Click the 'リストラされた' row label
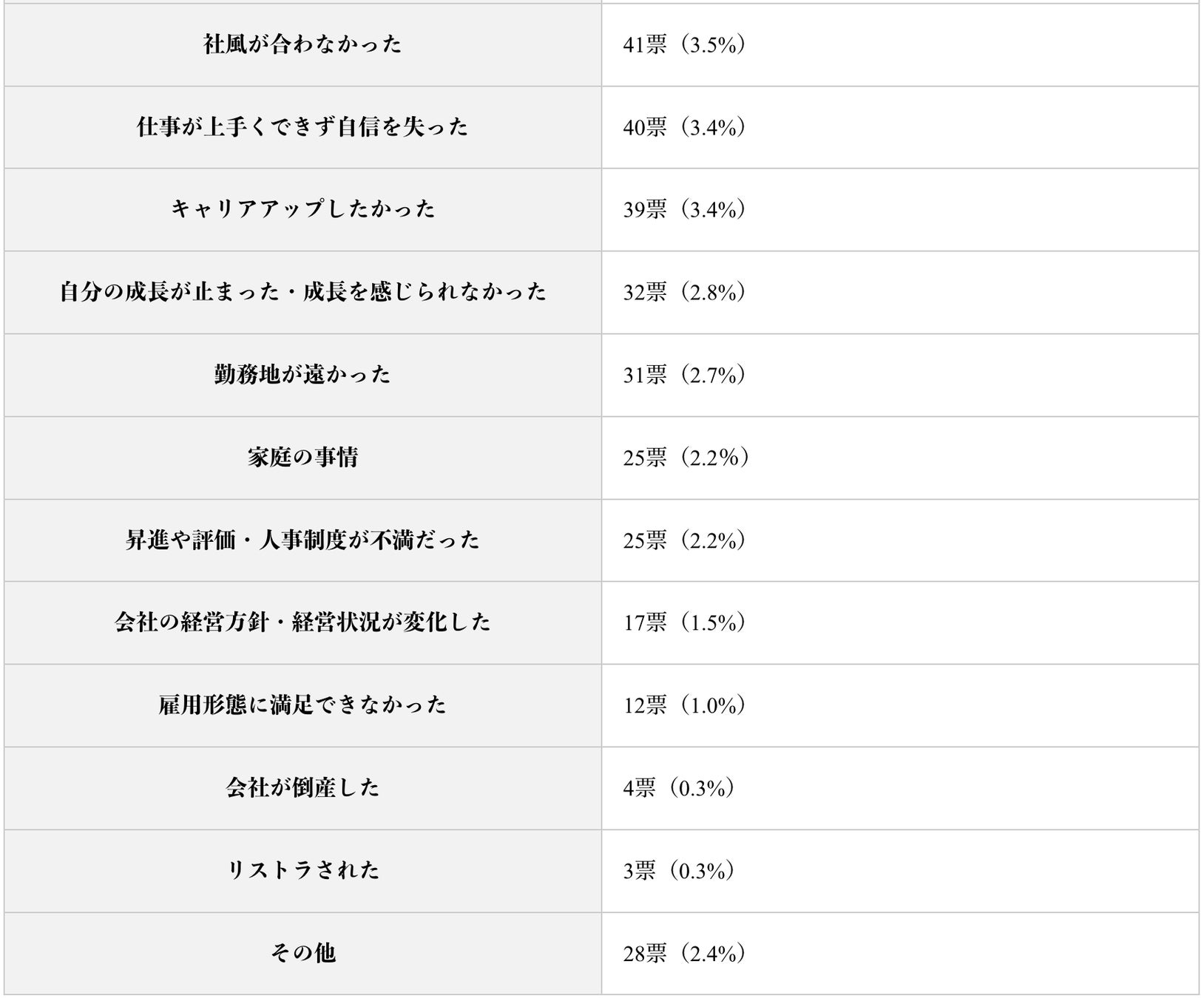This screenshot has width=1204, height=998. 302,870
